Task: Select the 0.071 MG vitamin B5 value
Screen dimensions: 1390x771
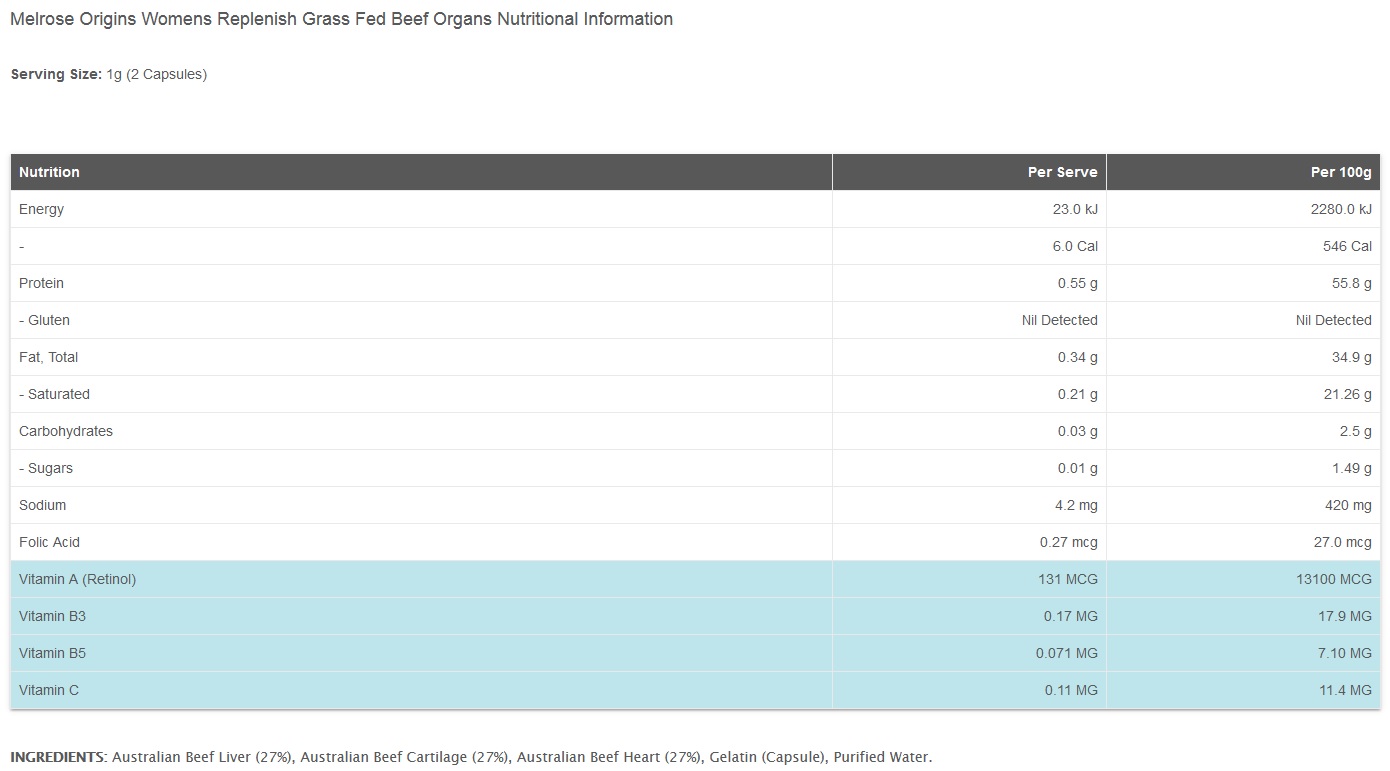Action: 1067,653
